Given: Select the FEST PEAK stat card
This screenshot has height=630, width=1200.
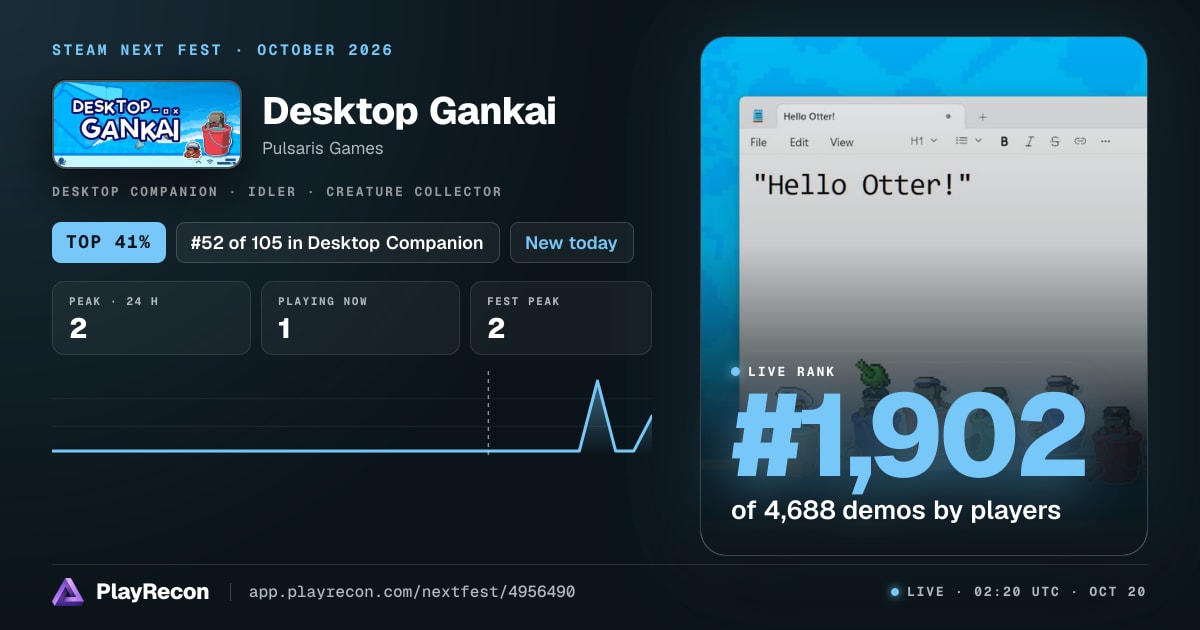Looking at the screenshot, I should click(561, 318).
